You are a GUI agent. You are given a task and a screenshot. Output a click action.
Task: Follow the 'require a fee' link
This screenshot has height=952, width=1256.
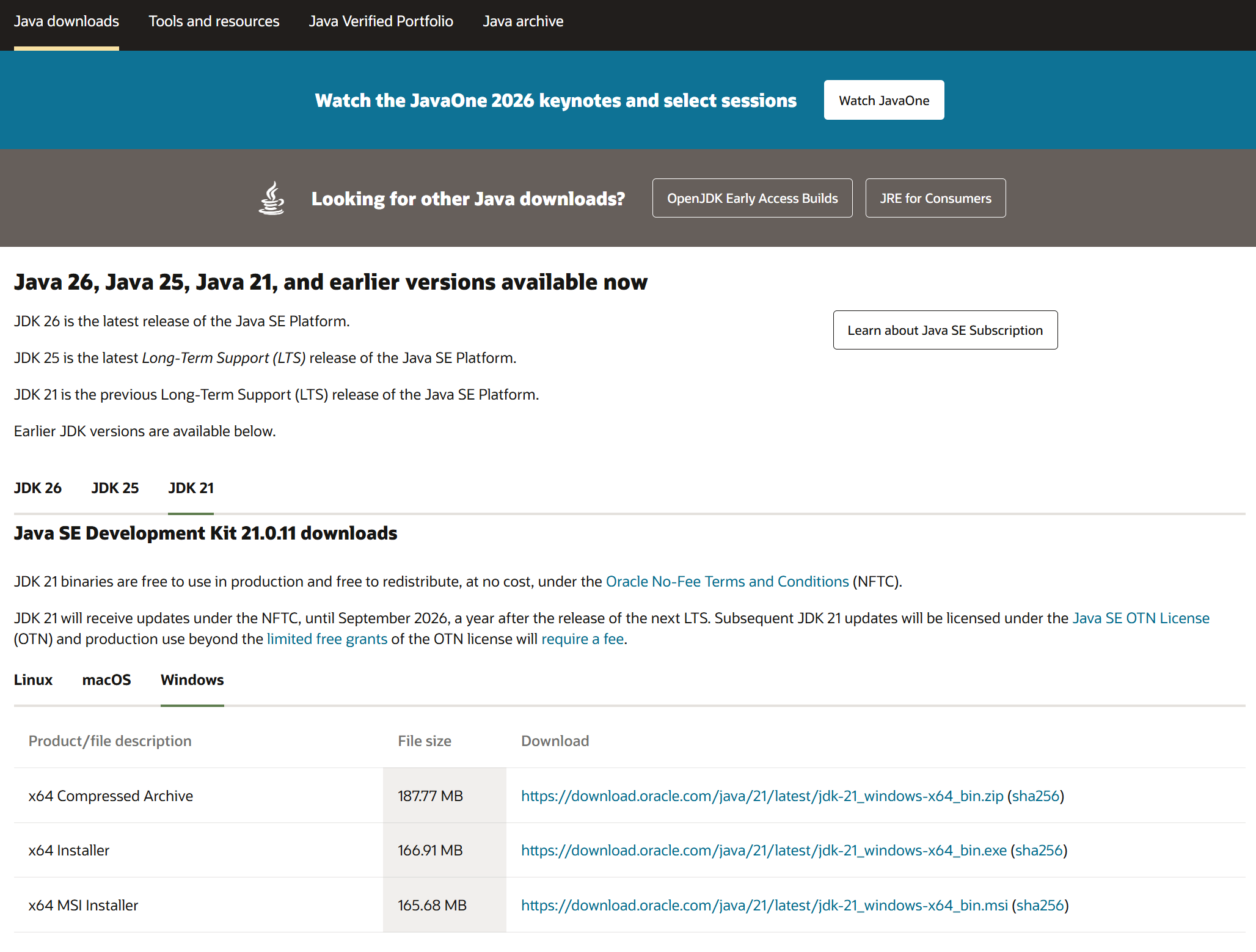(583, 639)
